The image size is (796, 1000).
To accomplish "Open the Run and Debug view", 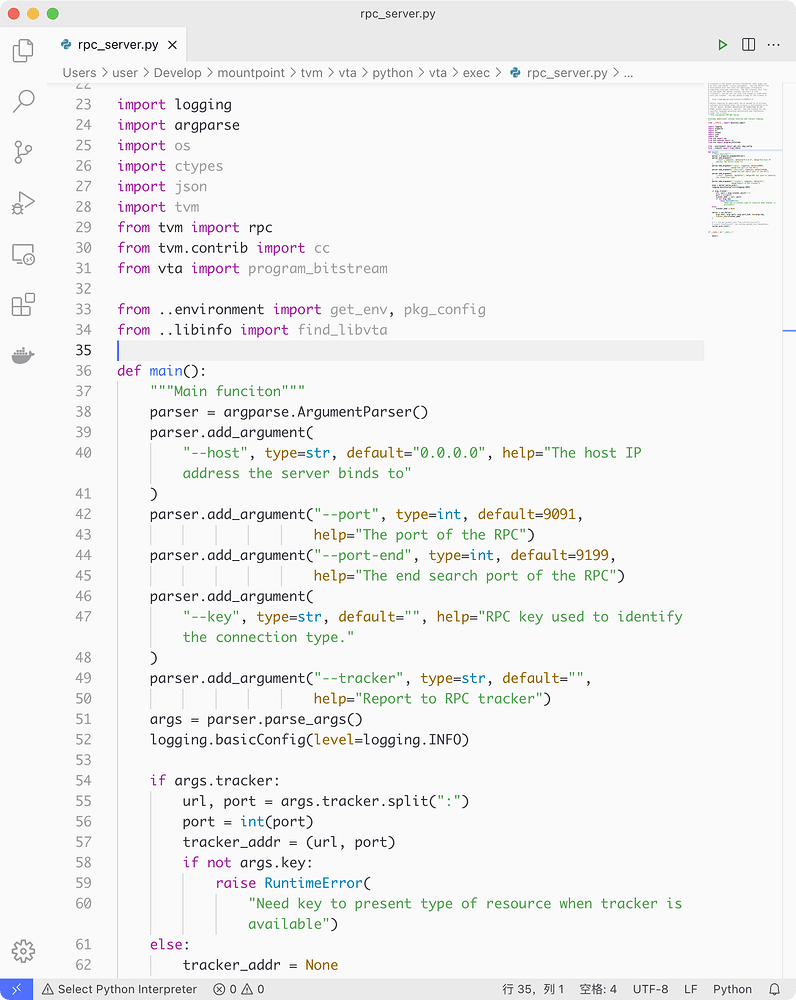I will [23, 203].
